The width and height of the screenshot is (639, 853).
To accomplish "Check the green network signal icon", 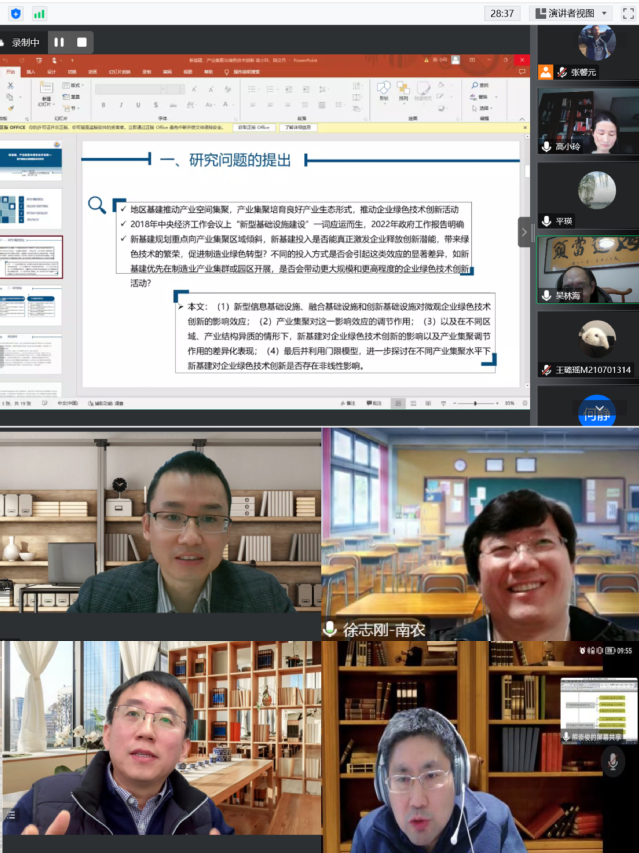I will pyautogui.click(x=39, y=13).
